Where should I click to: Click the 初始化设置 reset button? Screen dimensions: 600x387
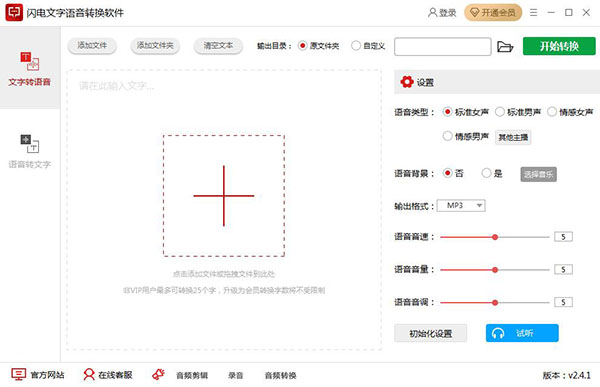tap(430, 333)
